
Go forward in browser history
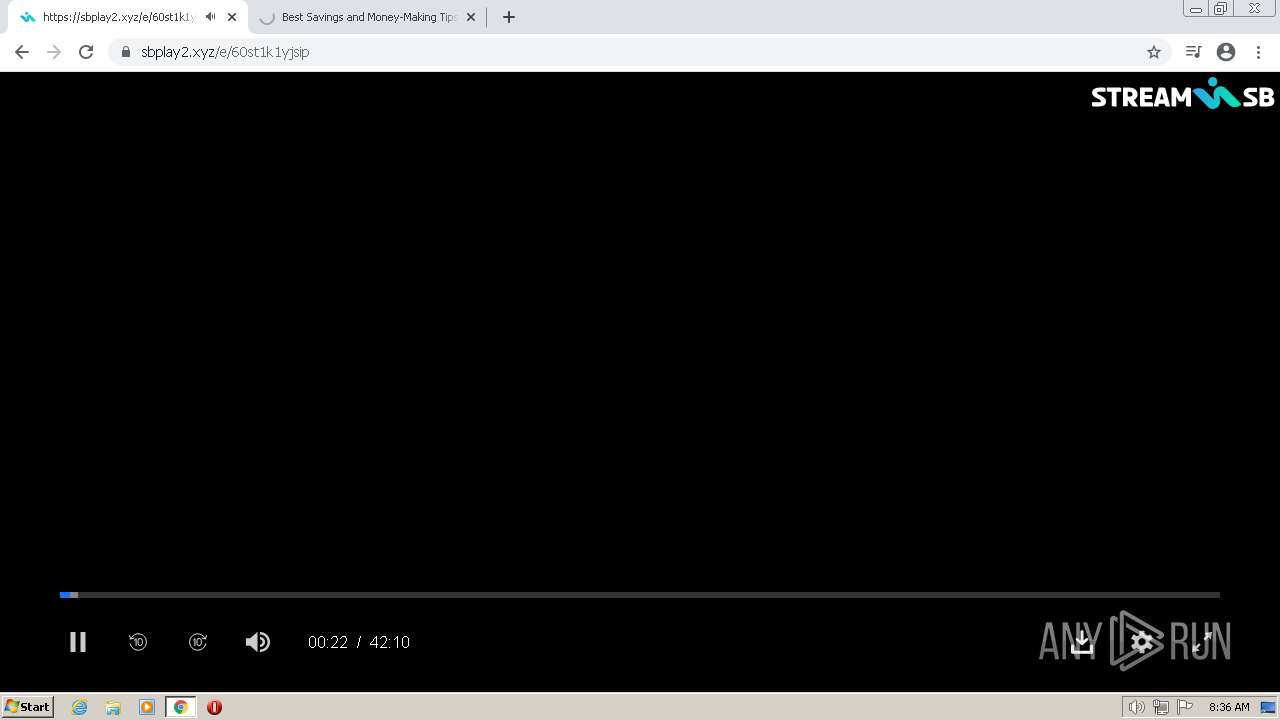click(54, 52)
